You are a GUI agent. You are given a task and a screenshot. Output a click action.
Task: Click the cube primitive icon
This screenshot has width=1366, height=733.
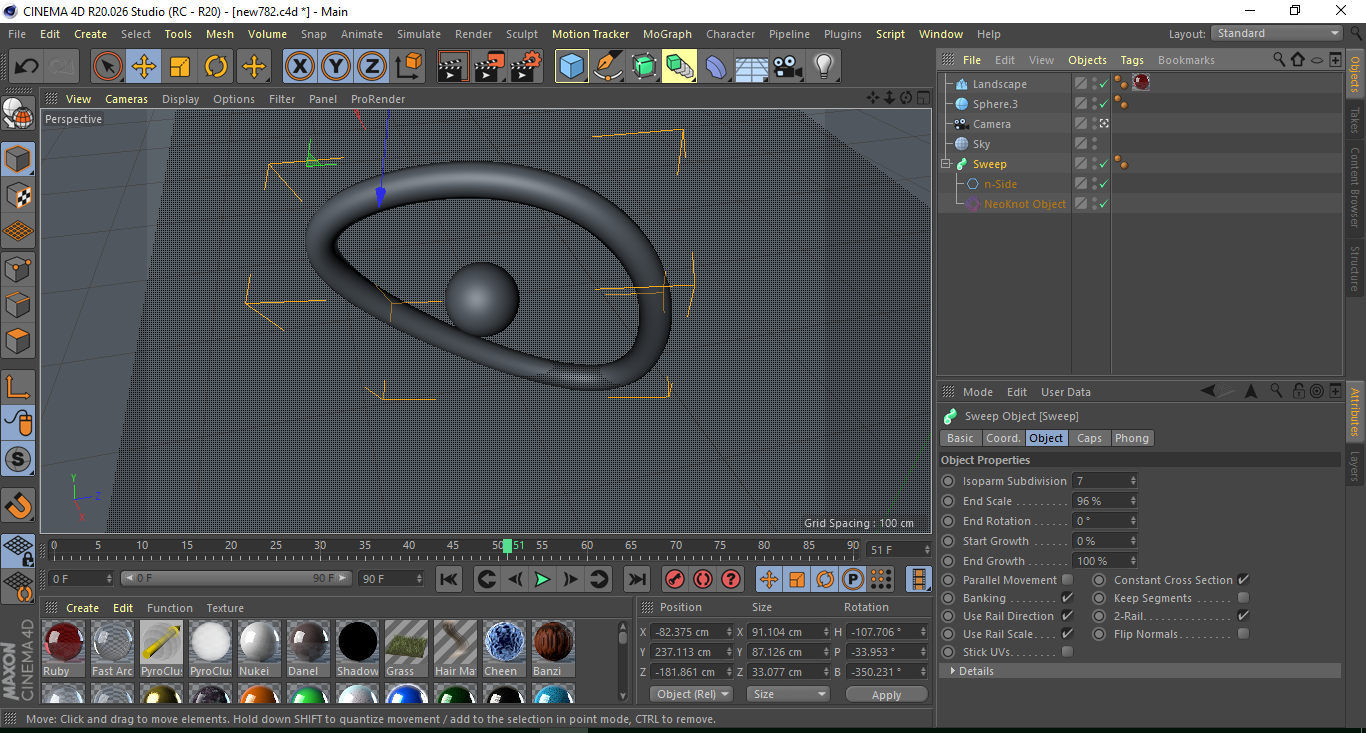[571, 66]
